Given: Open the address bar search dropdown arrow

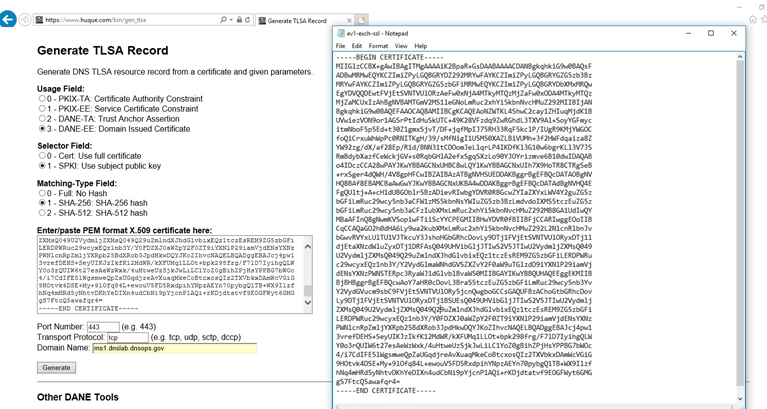Looking at the screenshot, I should coord(230,20).
